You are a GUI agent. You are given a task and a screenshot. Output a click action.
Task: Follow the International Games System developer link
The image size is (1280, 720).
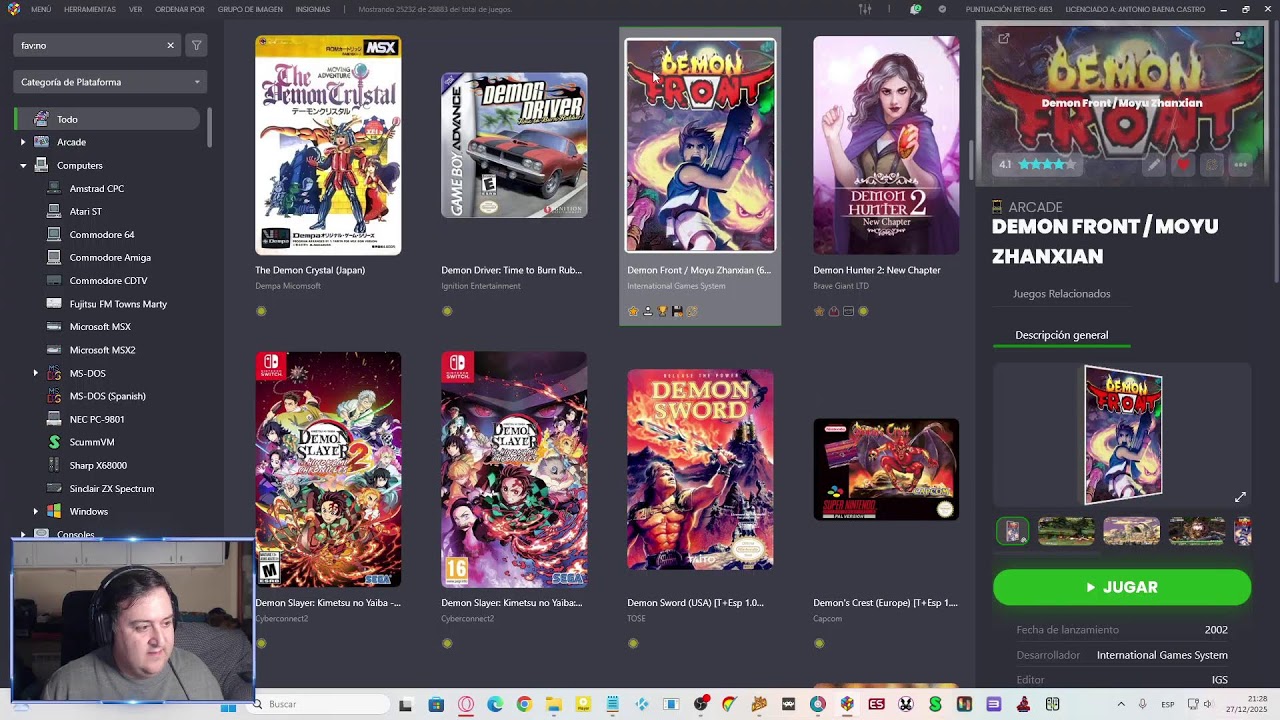point(1162,655)
